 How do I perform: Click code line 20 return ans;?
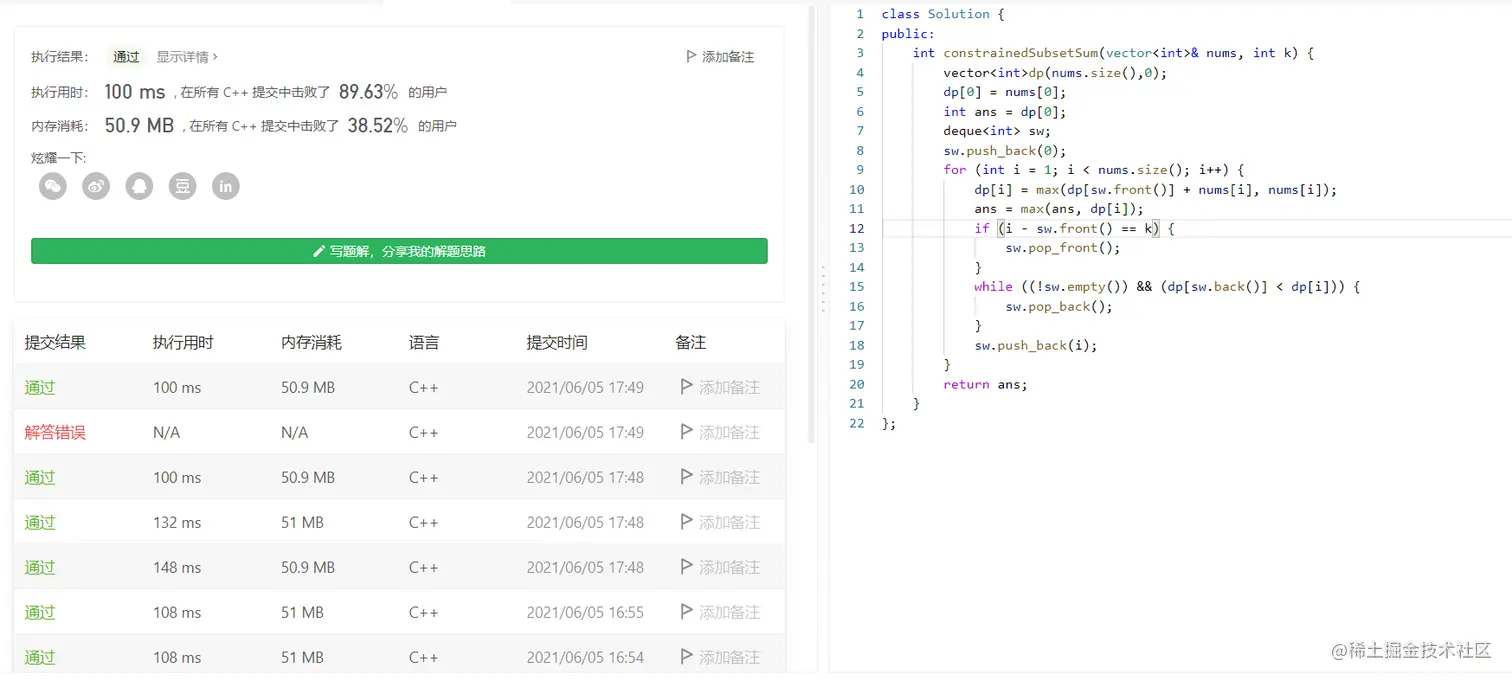pyautogui.click(x=985, y=384)
